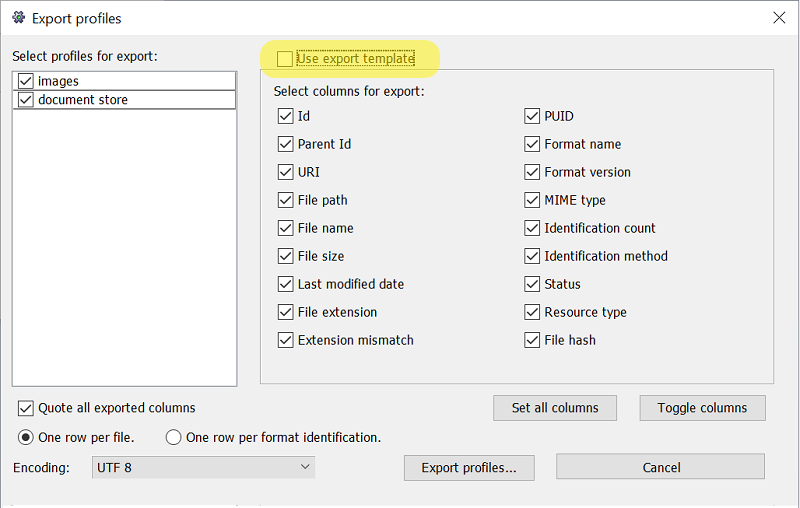Viewport: 800px width, 508px height.
Task: Toggle the File path column checkbox
Action: 286,200
